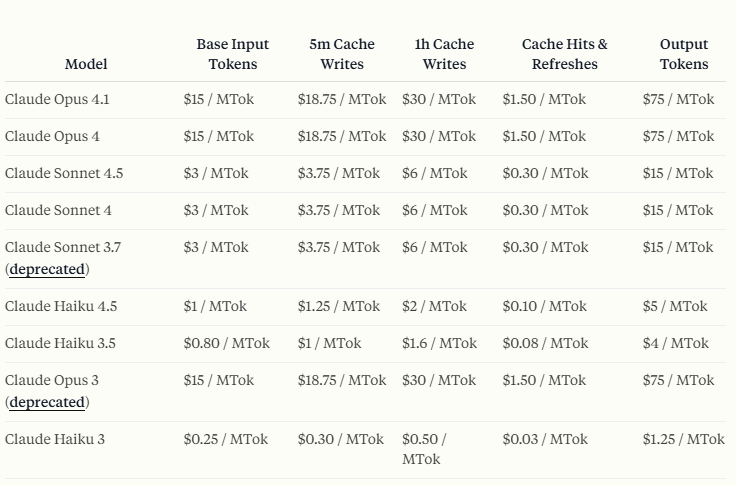The height and width of the screenshot is (486, 736).
Task: Click the Claude Opus 4 row label
Action: point(52,136)
